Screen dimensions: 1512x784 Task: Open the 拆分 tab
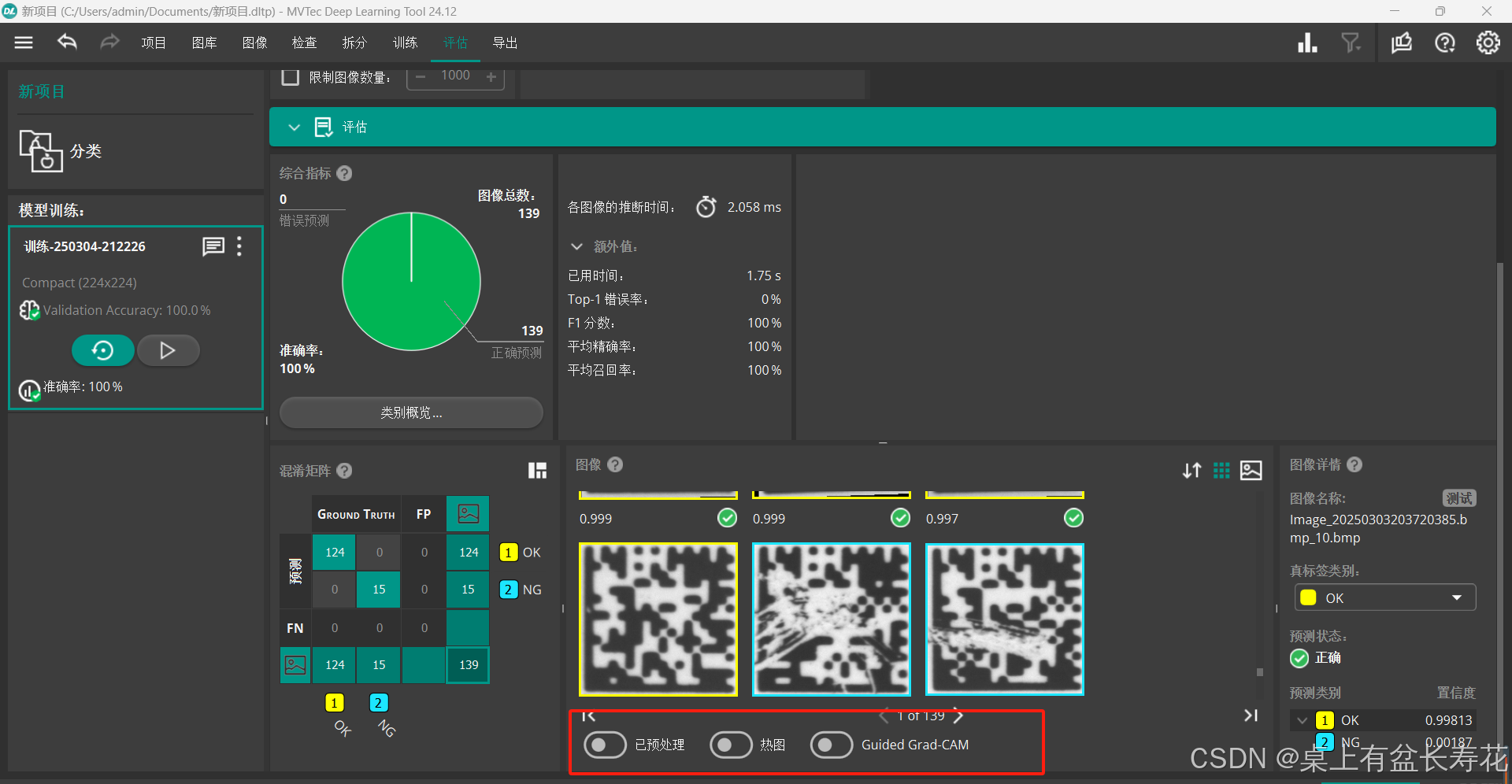pyautogui.click(x=354, y=43)
